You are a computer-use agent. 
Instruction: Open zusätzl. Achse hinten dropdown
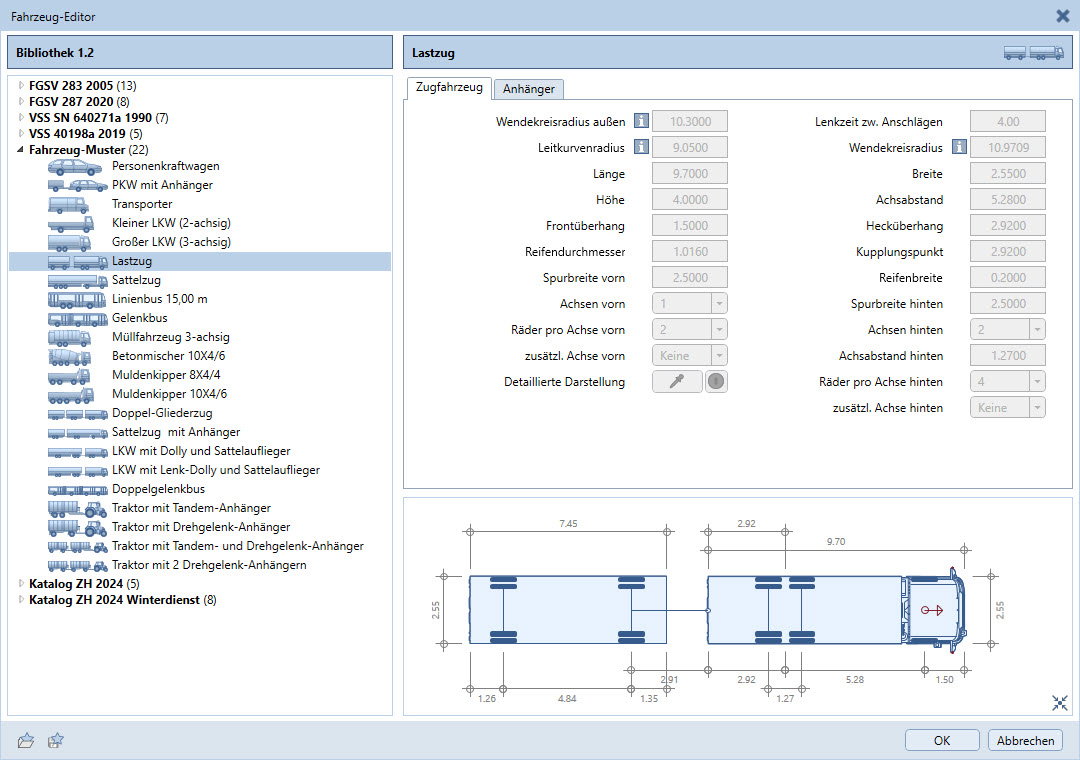click(1007, 407)
